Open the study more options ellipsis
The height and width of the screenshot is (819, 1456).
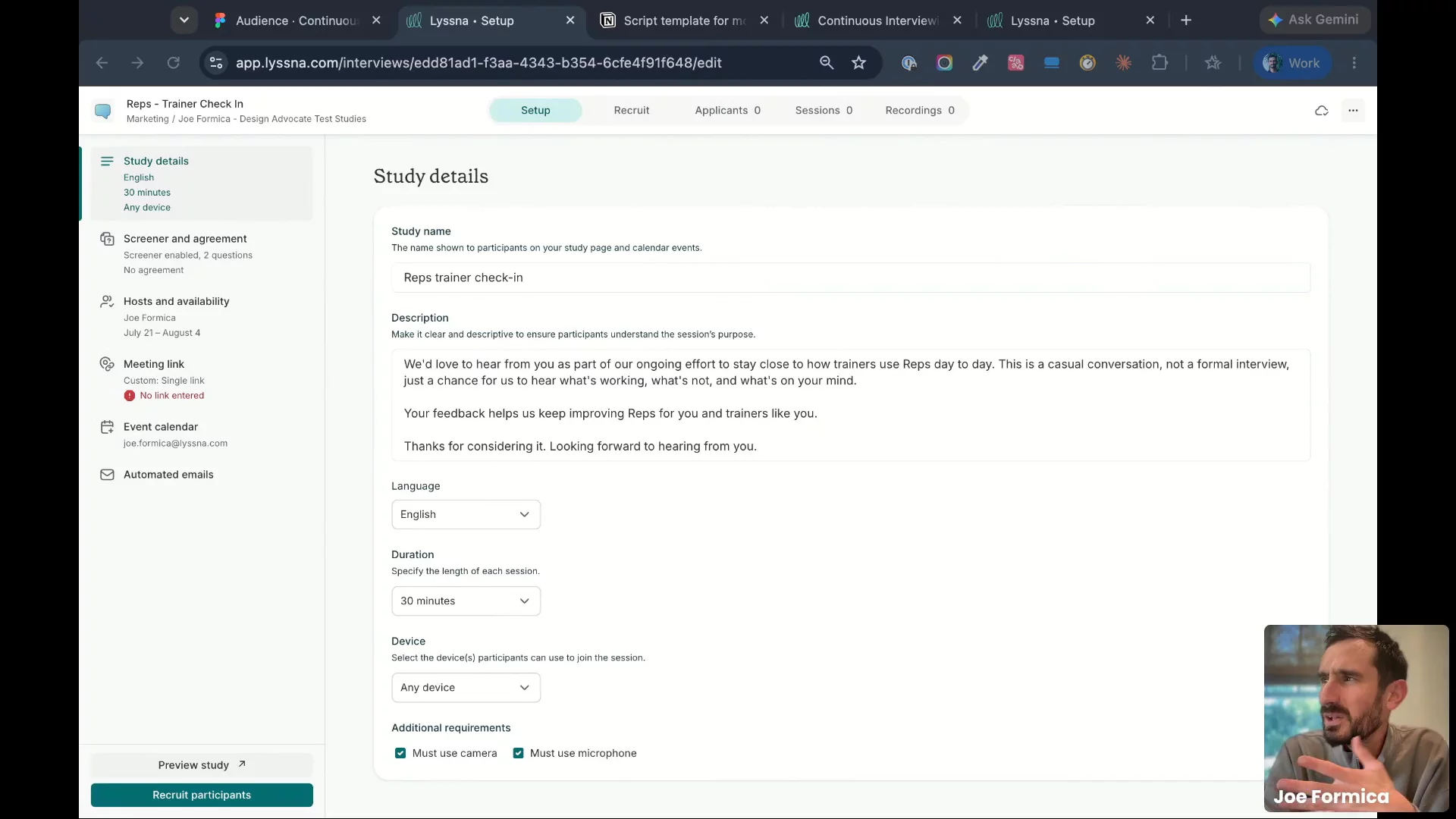click(x=1353, y=111)
